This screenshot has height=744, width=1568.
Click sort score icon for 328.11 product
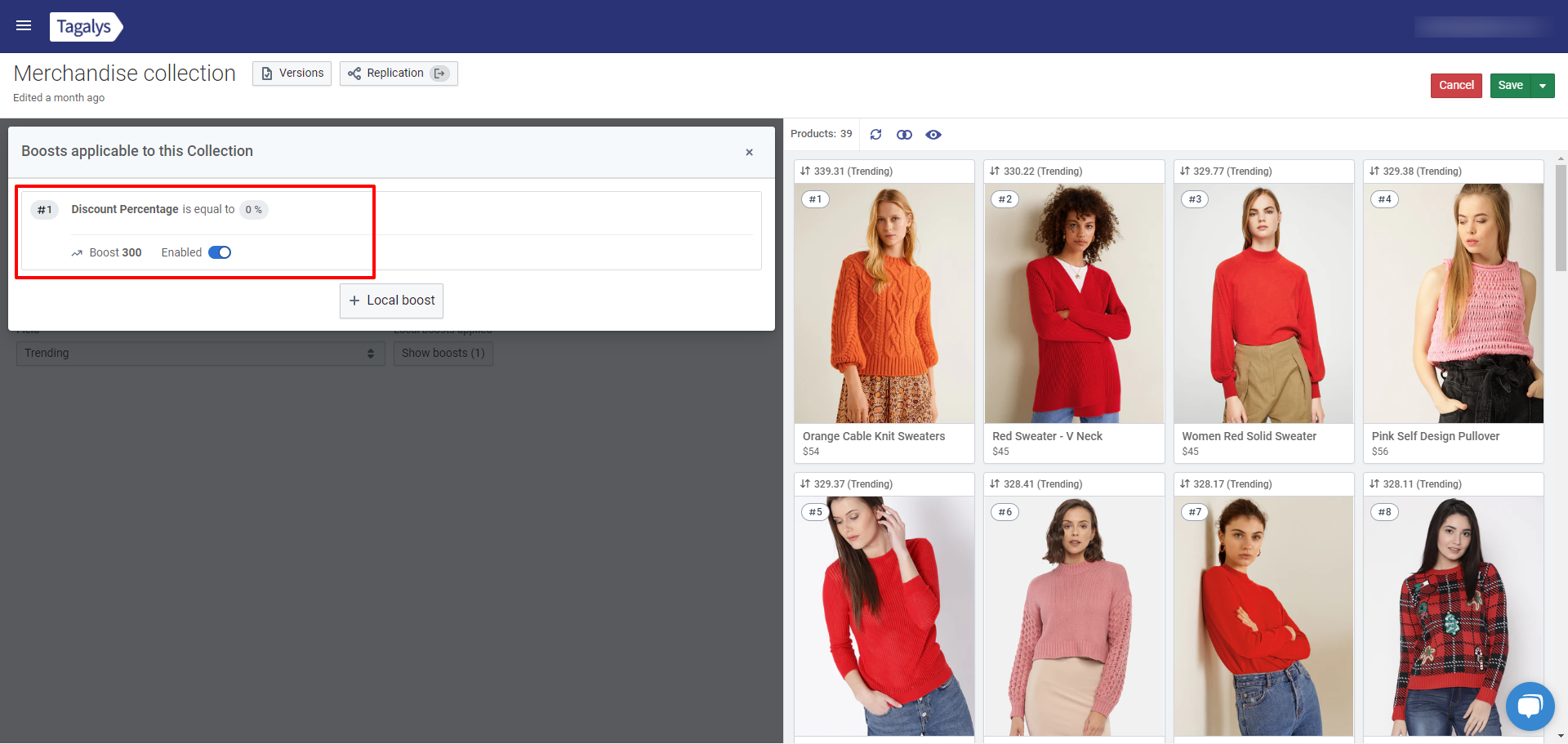(x=1374, y=484)
